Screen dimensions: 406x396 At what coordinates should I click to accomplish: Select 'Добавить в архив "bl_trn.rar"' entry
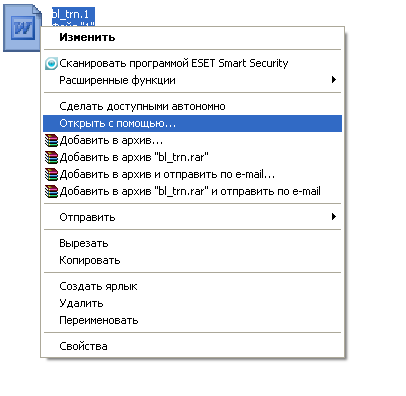click(x=193, y=157)
